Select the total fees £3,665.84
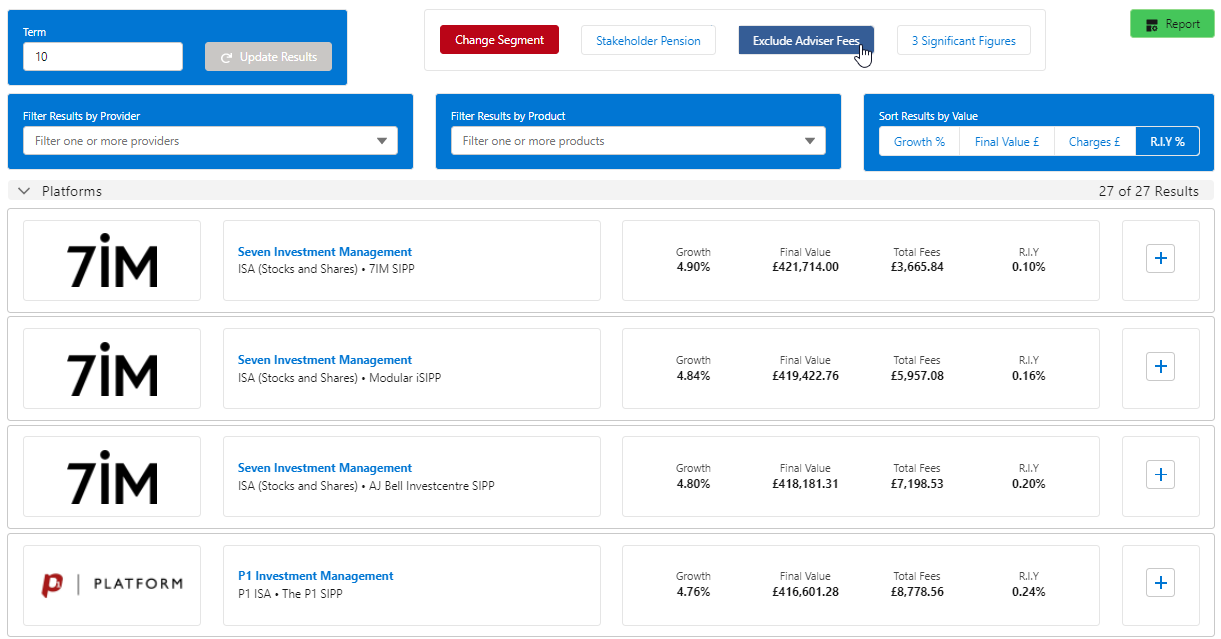The image size is (1221, 639). coord(917,267)
